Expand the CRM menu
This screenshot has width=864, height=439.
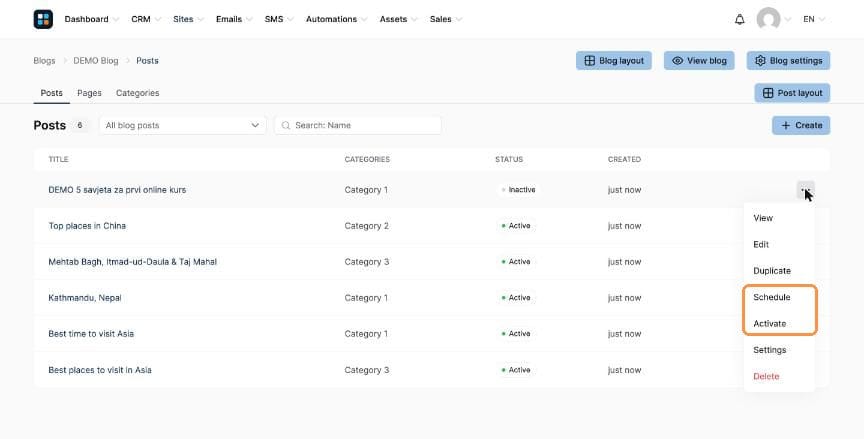[146, 19]
